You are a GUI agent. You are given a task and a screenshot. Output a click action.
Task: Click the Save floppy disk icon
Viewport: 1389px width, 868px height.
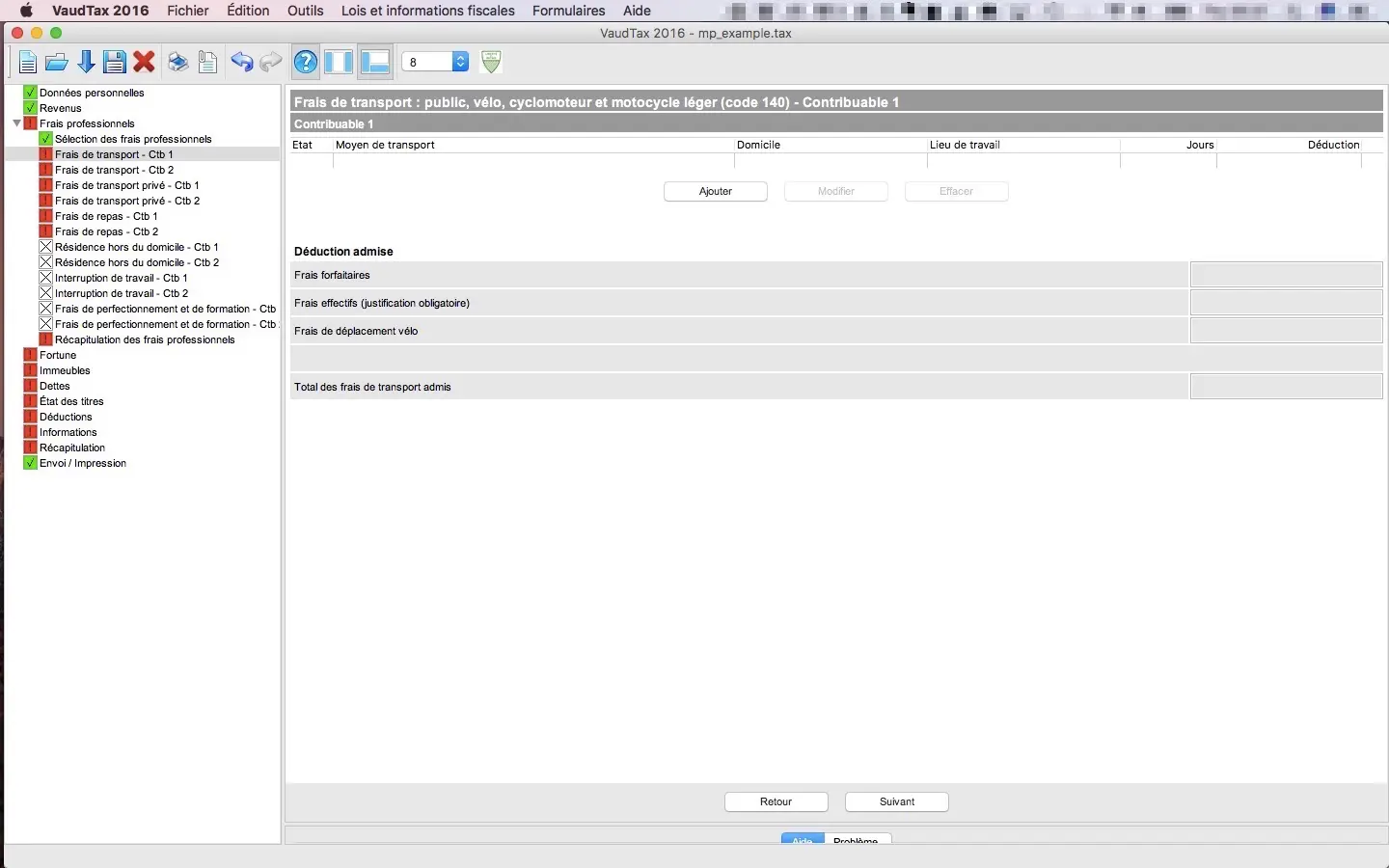pos(115,63)
